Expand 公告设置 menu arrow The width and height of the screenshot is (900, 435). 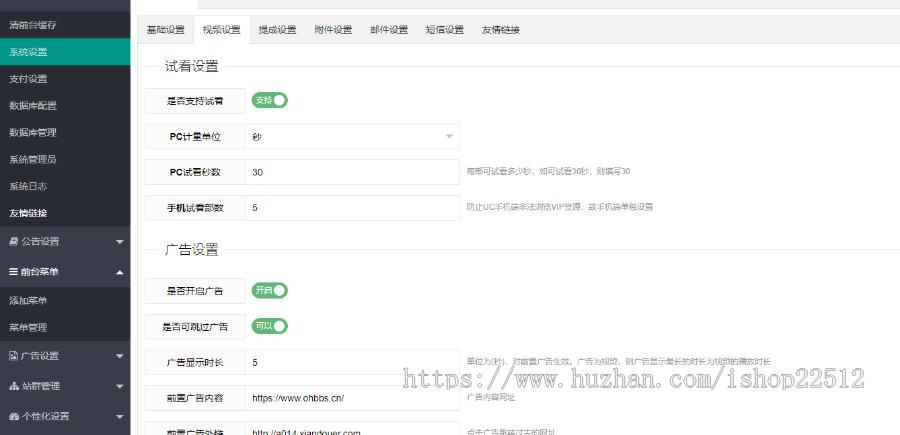click(x=119, y=242)
